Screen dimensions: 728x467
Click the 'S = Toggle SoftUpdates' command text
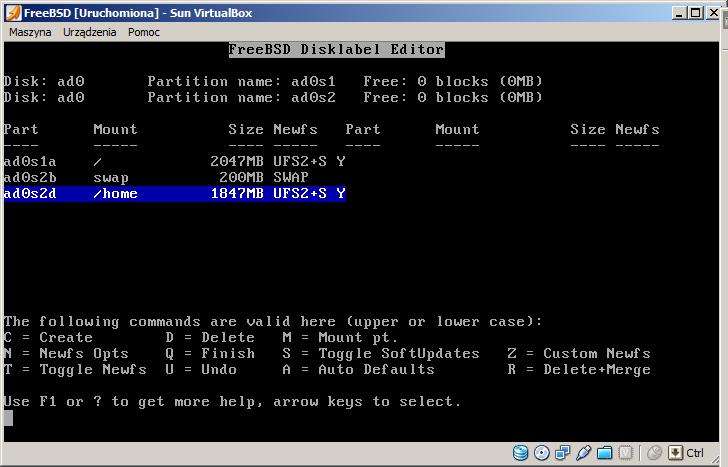[x=381, y=354]
